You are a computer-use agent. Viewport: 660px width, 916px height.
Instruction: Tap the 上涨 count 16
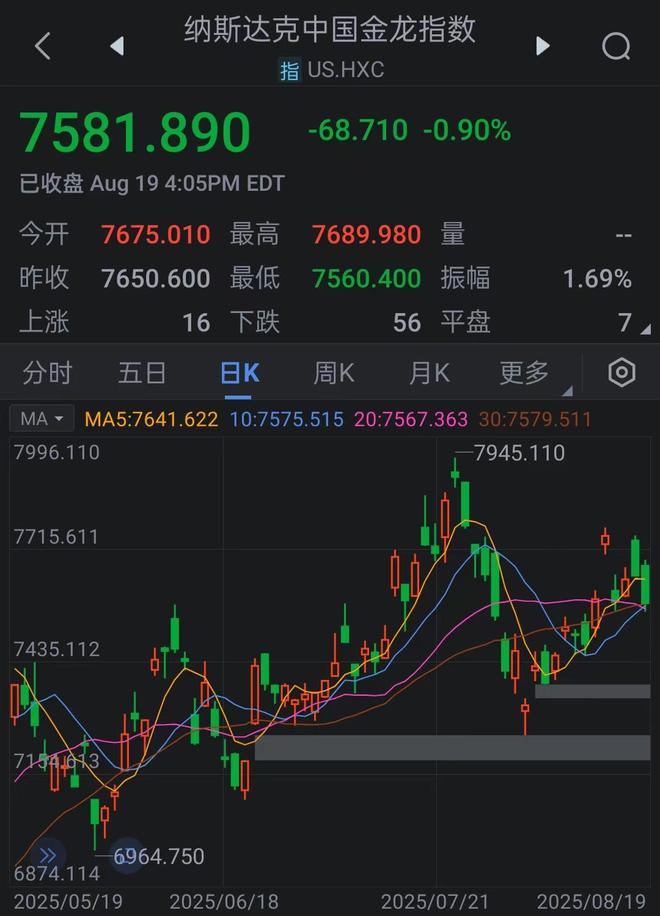196,322
